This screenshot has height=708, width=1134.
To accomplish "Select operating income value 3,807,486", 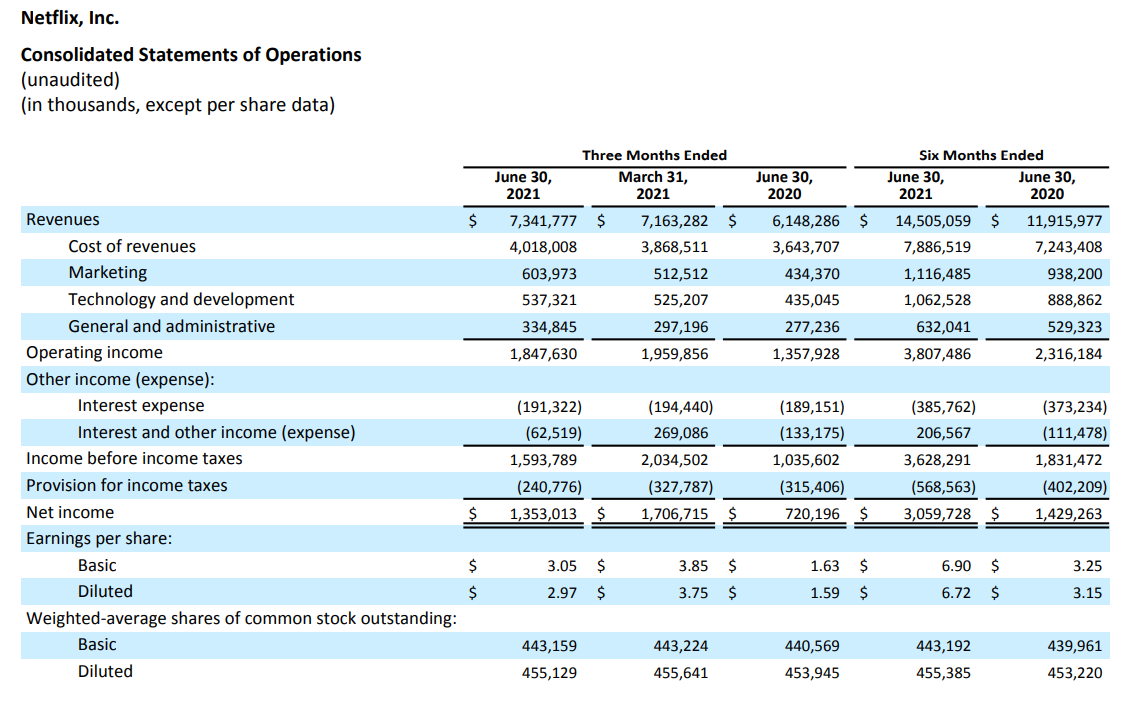I will (x=937, y=354).
